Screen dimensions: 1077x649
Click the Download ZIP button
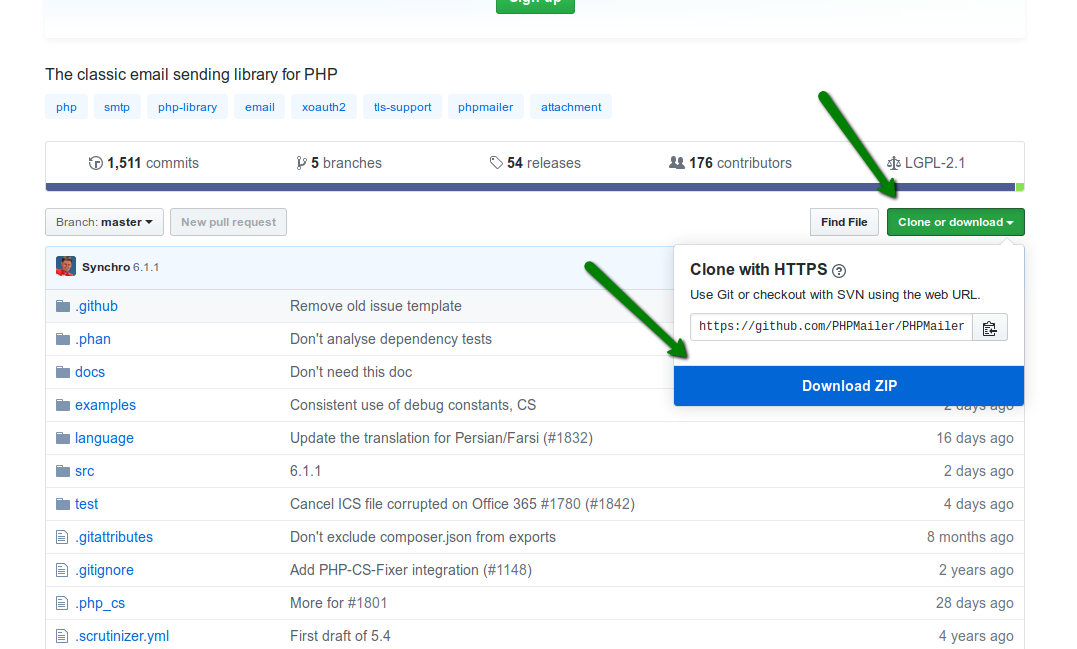[x=849, y=385]
